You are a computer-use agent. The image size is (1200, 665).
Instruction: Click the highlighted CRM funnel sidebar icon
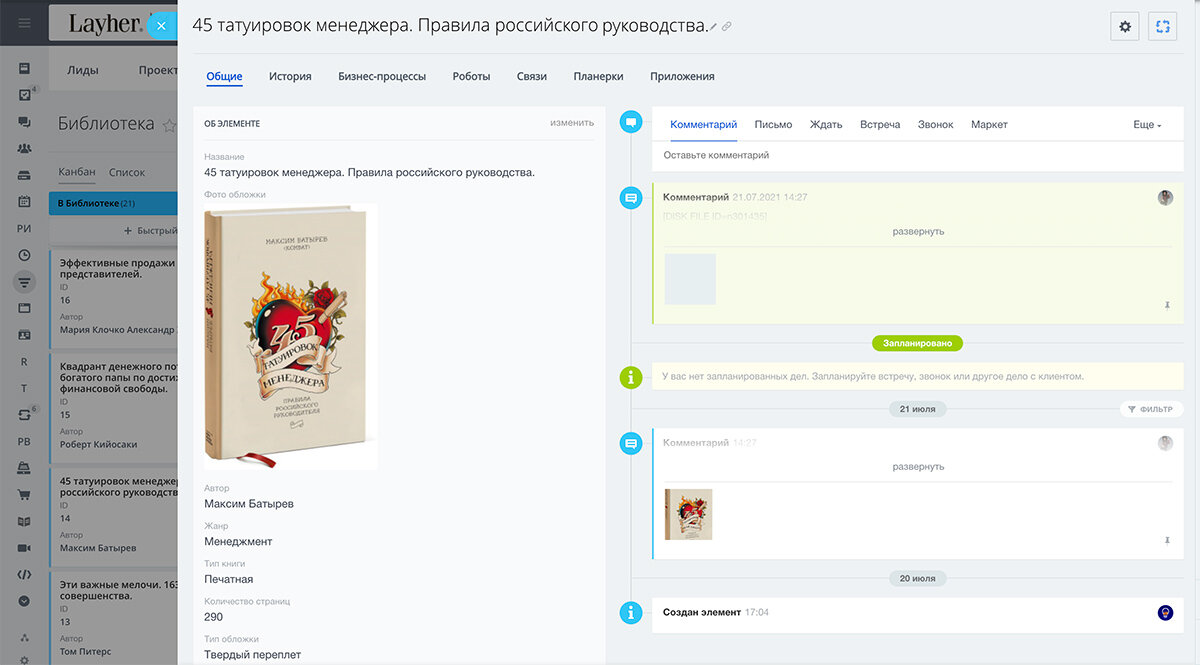coord(24,281)
